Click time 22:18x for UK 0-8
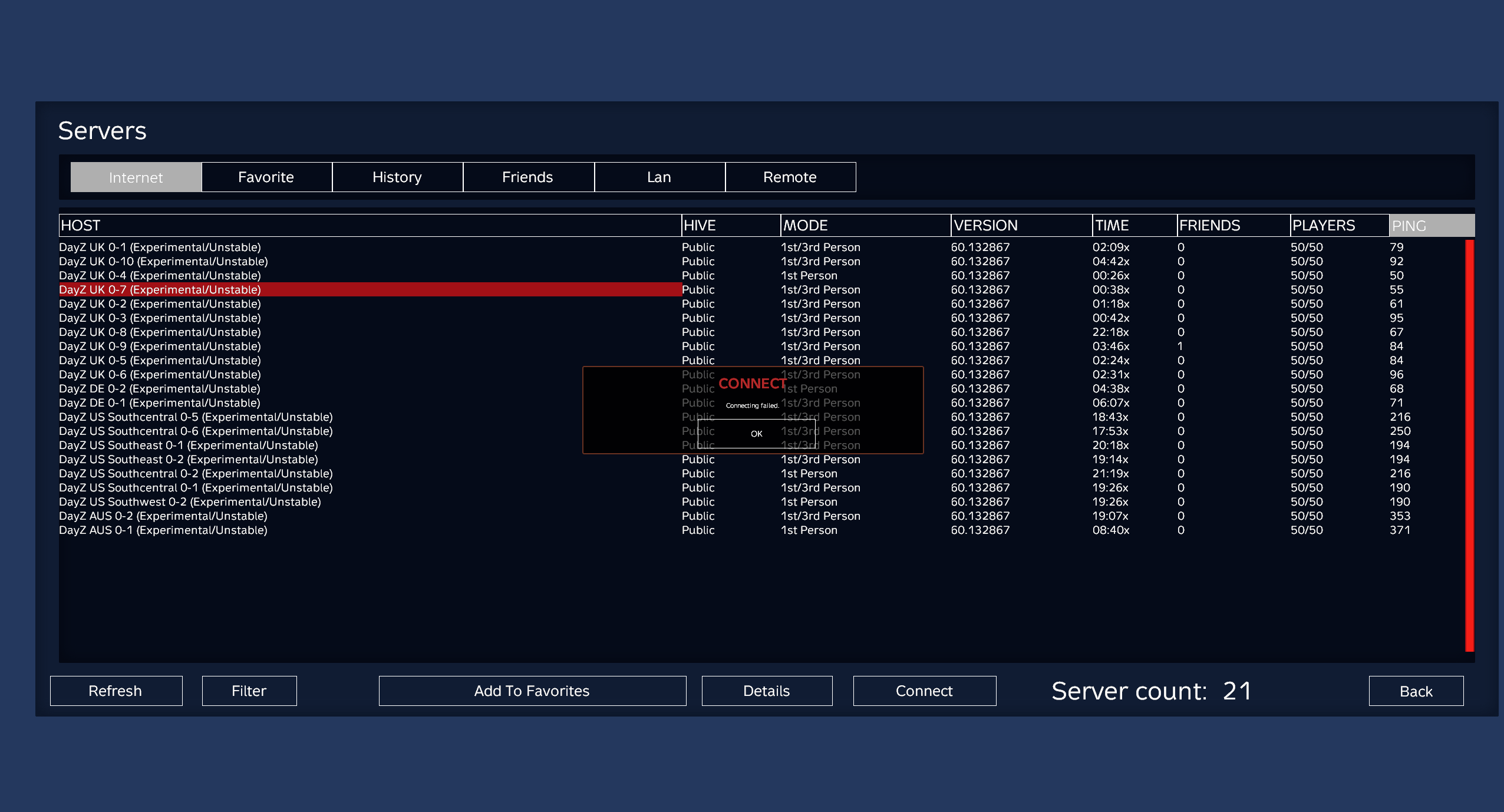Screen dimensions: 1504x812 click(1111, 332)
